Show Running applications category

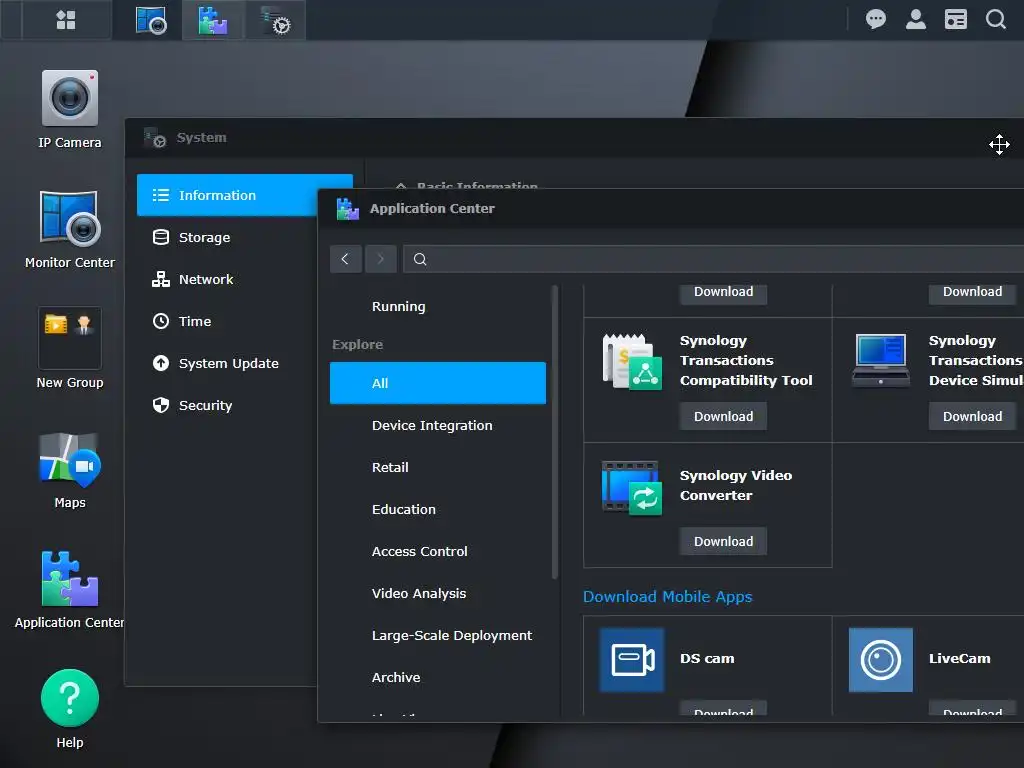coord(438,306)
